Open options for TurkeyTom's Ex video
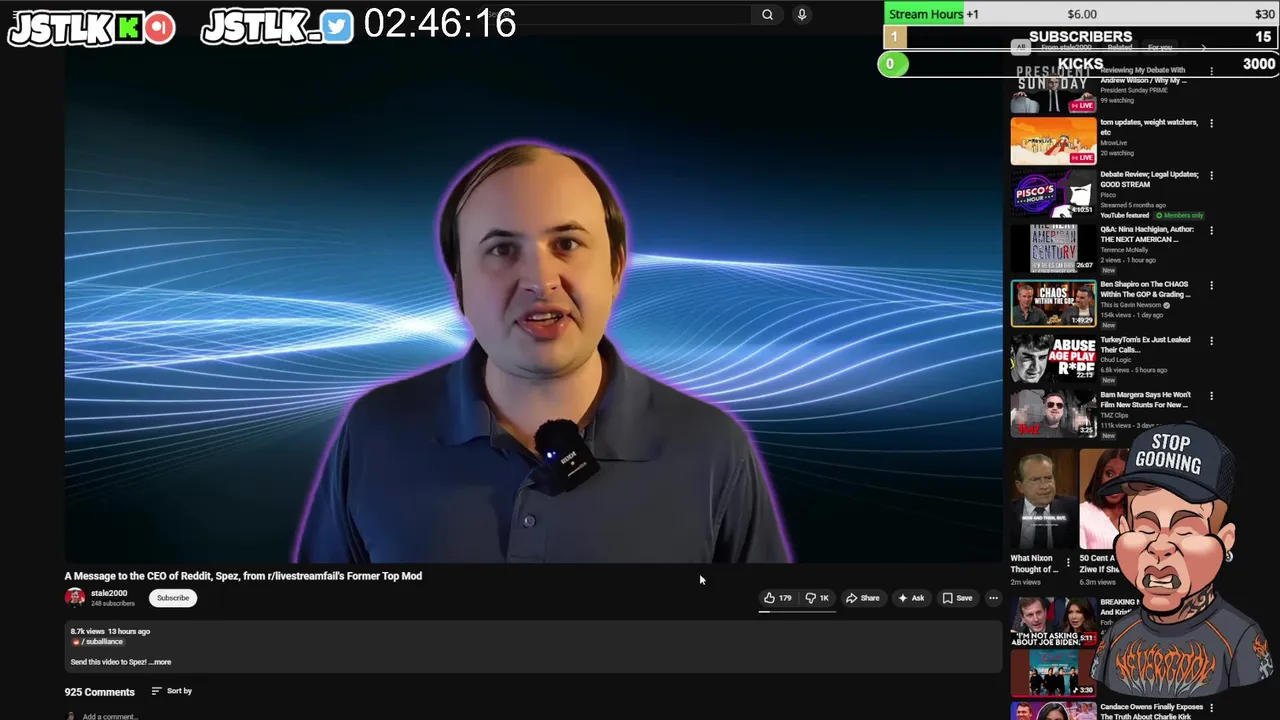This screenshot has width=1280, height=720. click(x=1211, y=341)
